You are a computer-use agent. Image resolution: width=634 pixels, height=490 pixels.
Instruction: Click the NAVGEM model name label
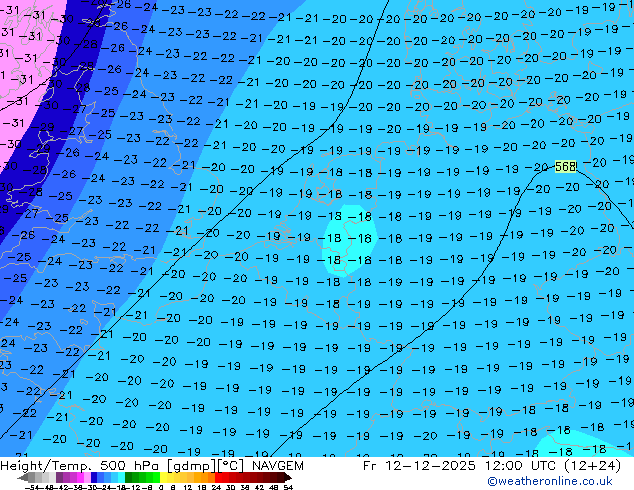(x=278, y=466)
